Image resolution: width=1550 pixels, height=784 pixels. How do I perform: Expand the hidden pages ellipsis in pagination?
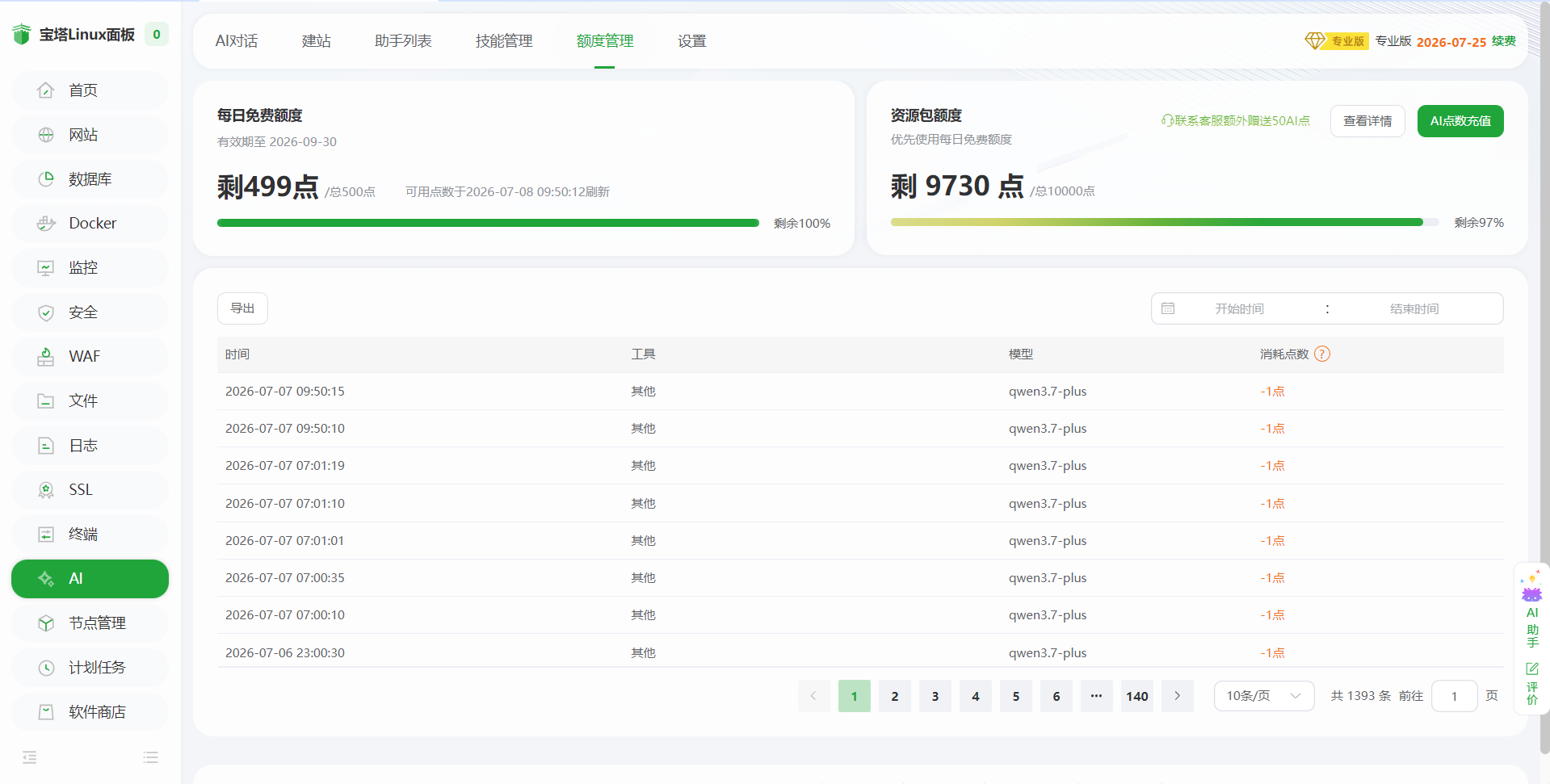pyautogui.click(x=1096, y=696)
